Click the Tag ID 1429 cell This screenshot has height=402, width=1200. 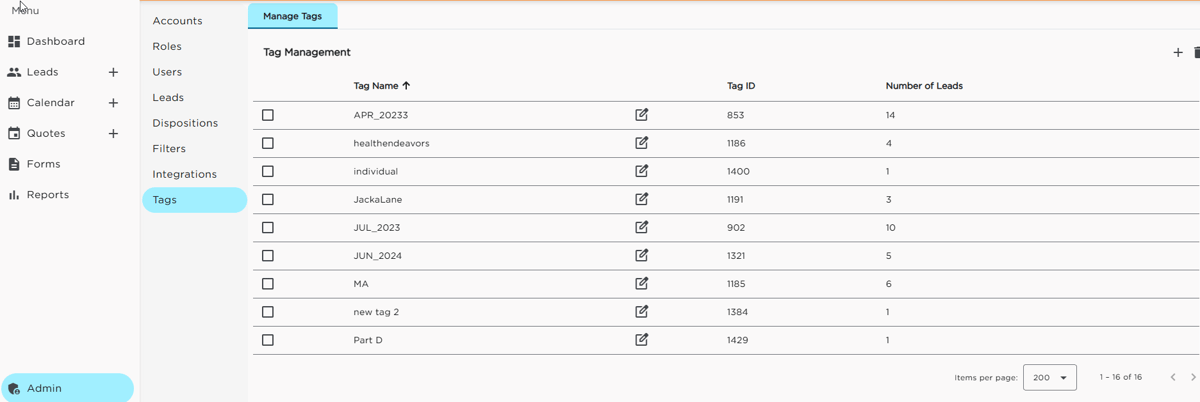(738, 340)
